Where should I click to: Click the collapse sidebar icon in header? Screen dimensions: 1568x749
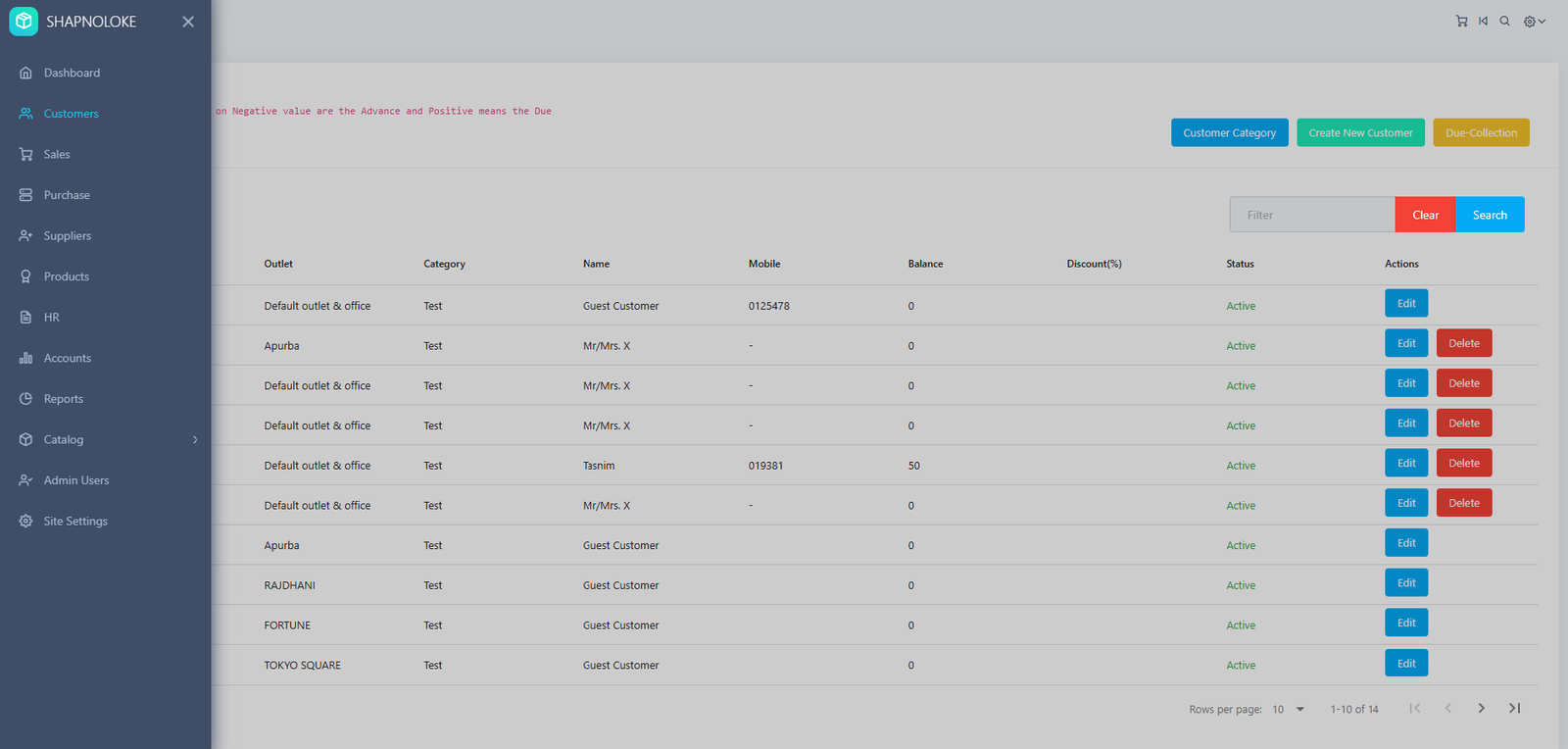click(x=1483, y=21)
